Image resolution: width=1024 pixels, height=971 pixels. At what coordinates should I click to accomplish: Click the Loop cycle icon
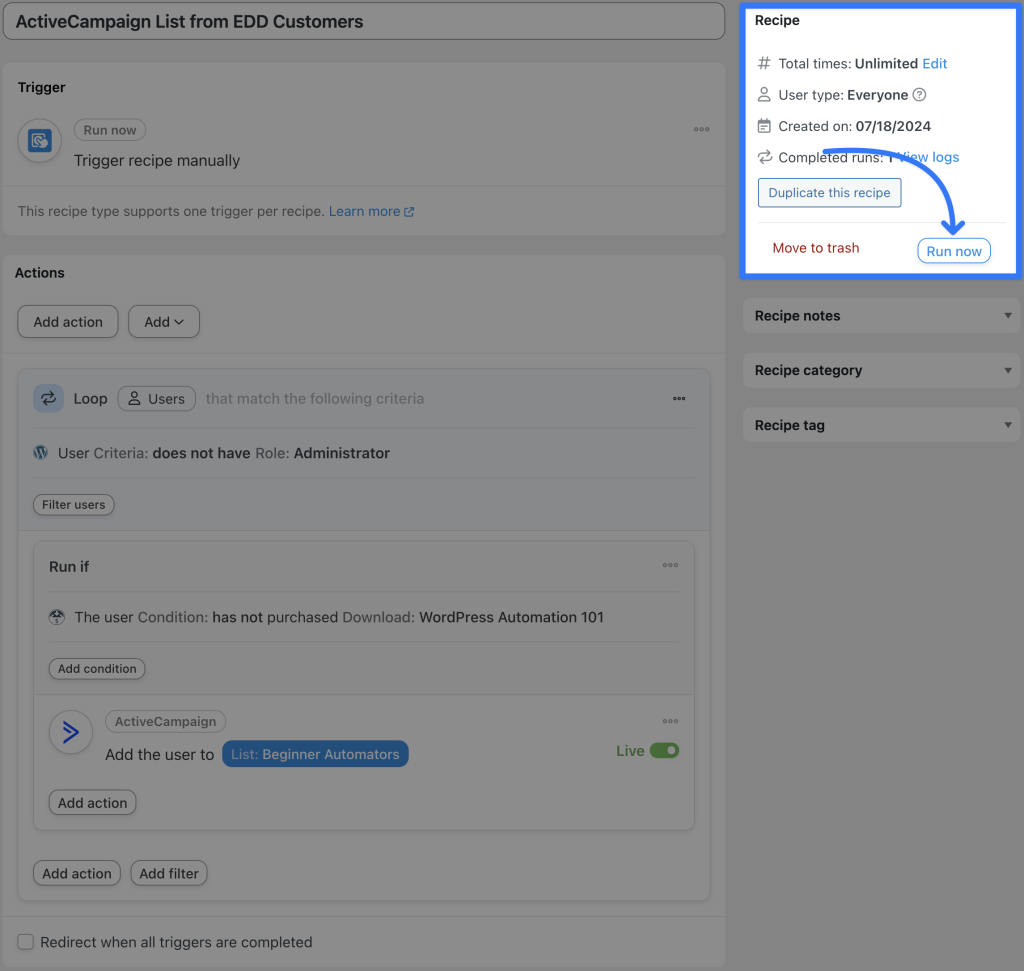point(48,398)
